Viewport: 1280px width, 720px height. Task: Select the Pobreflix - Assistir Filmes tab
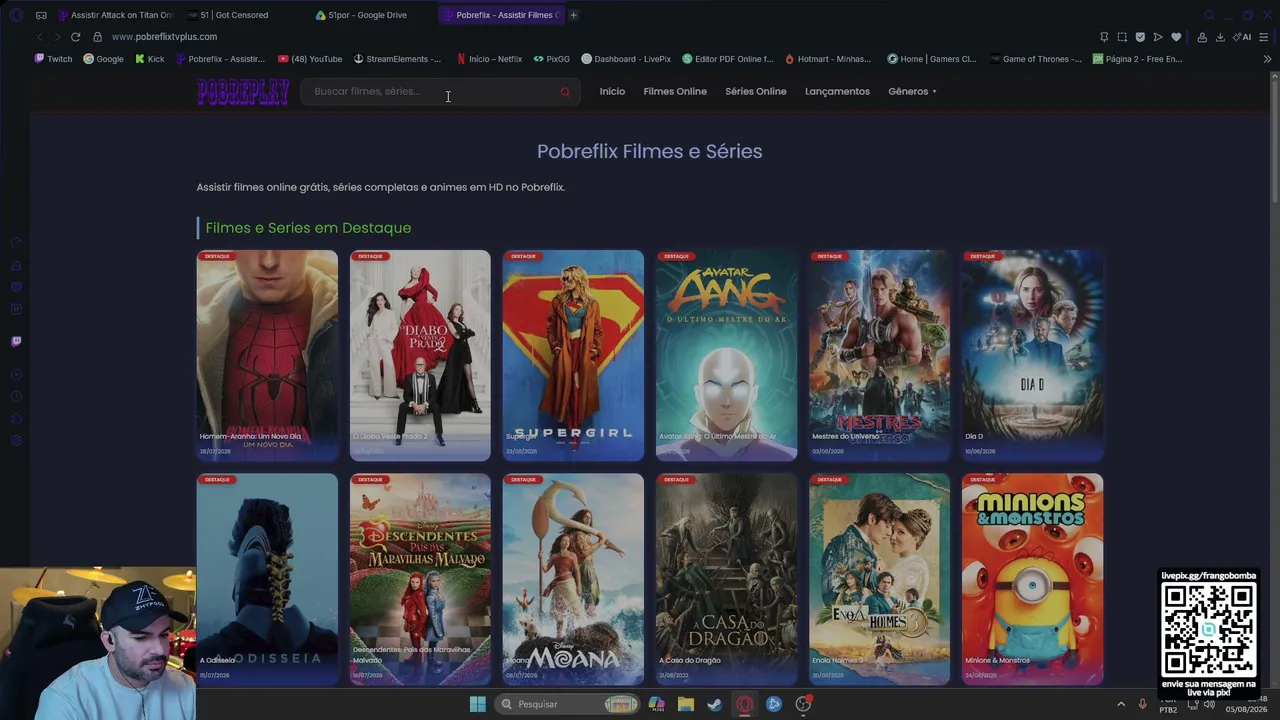500,15
